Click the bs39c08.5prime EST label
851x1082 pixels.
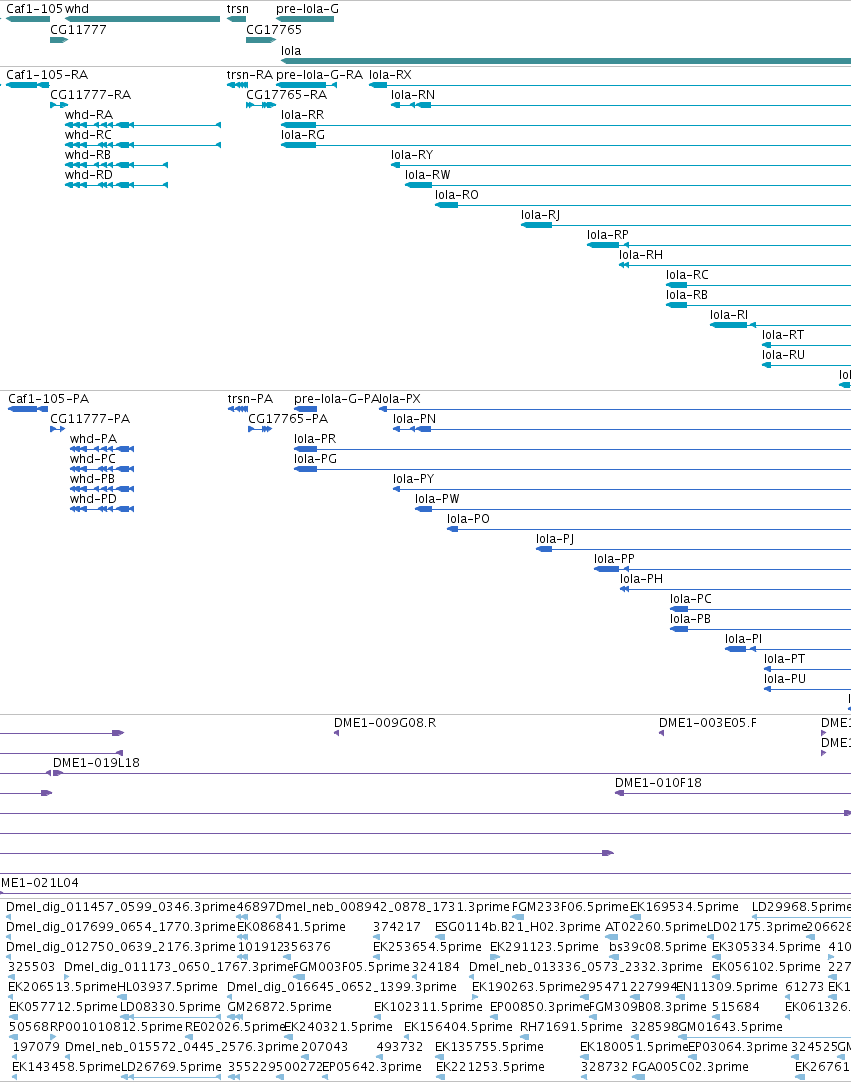(x=658, y=947)
